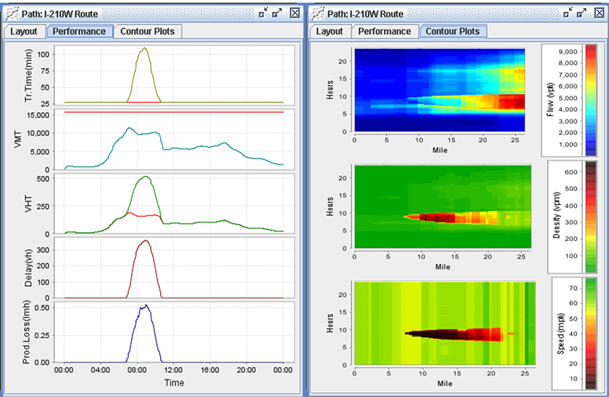Close the left I-210W Route window
Viewport: 609px width, 397px height.
295,13
